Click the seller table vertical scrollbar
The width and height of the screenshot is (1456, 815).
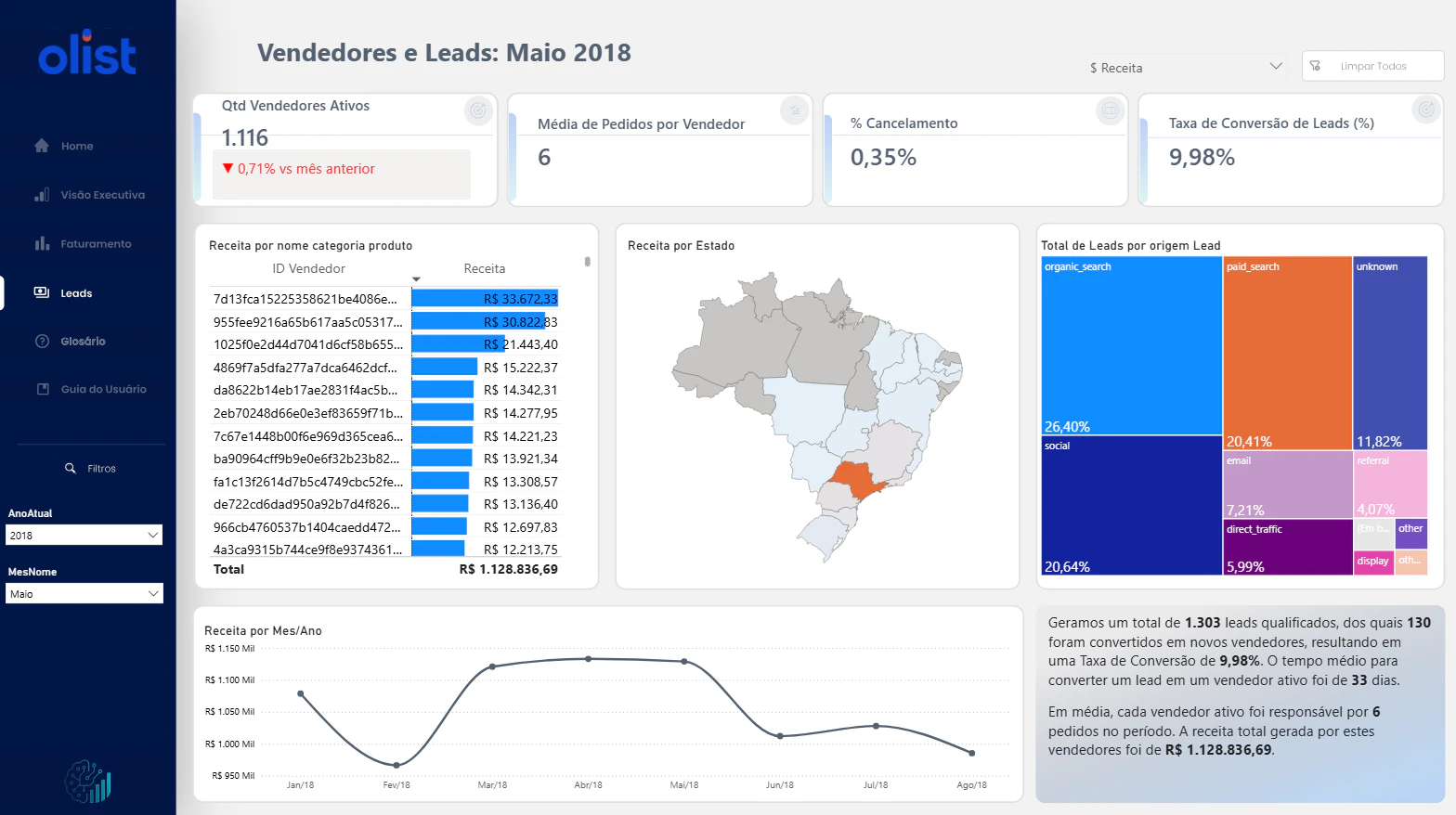click(587, 262)
